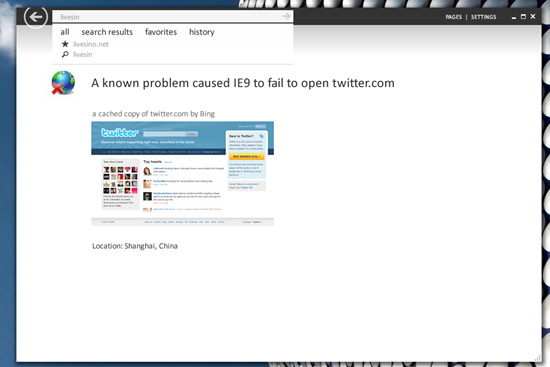Focus the address bar containing livesin

(x=173, y=16)
